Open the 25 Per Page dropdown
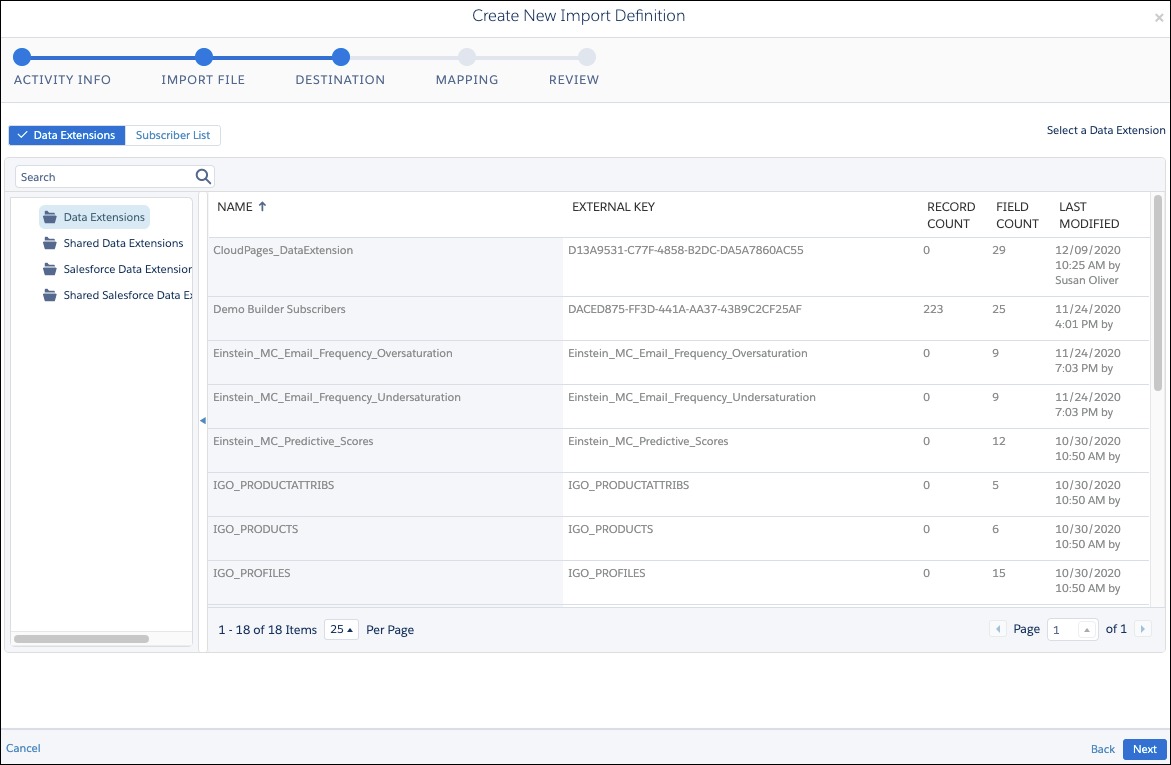This screenshot has width=1171, height=765. click(341, 629)
